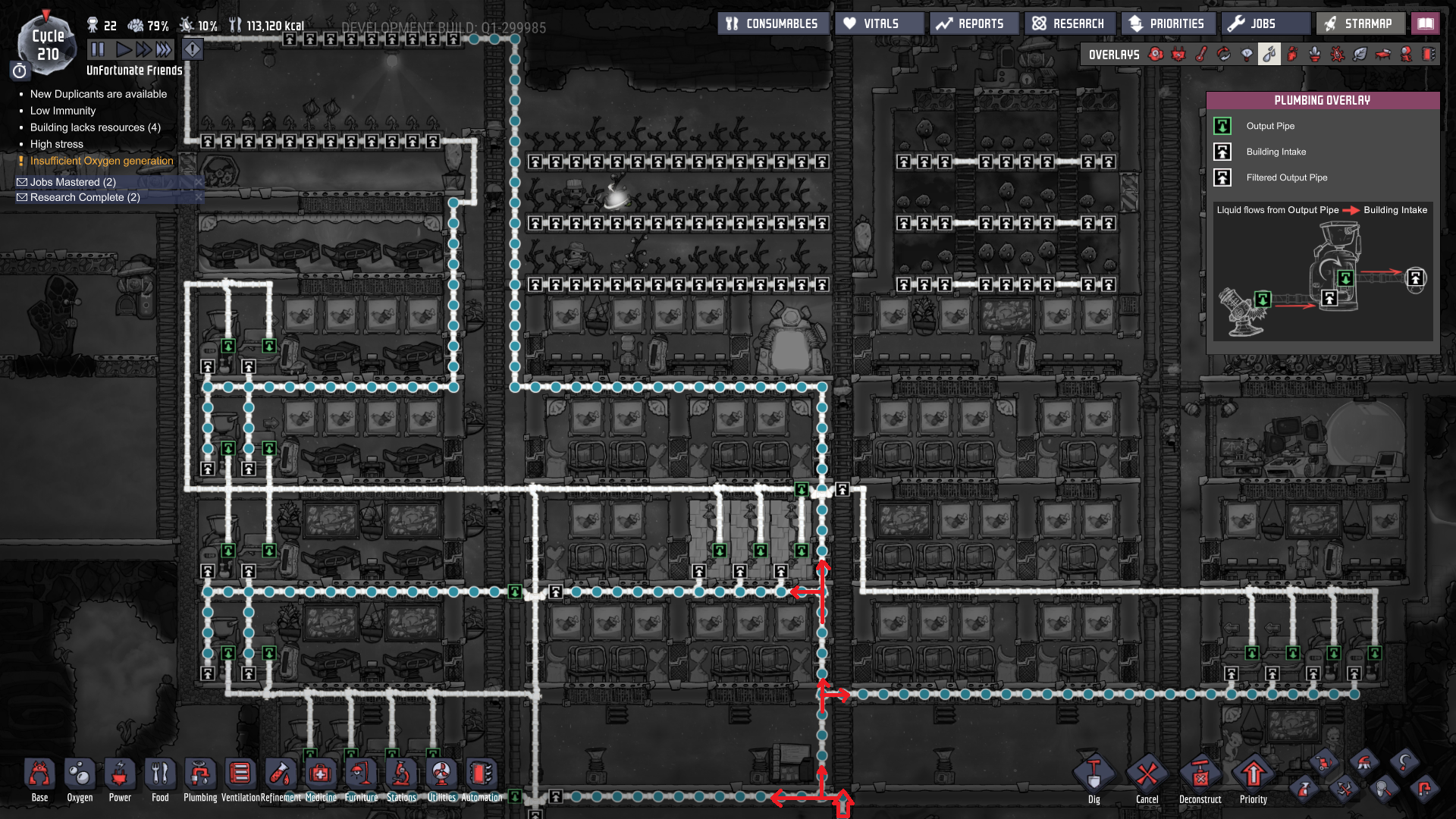The image size is (1456, 819).
Task: Dismiss Jobs Mastered notification with X
Action: 199,182
